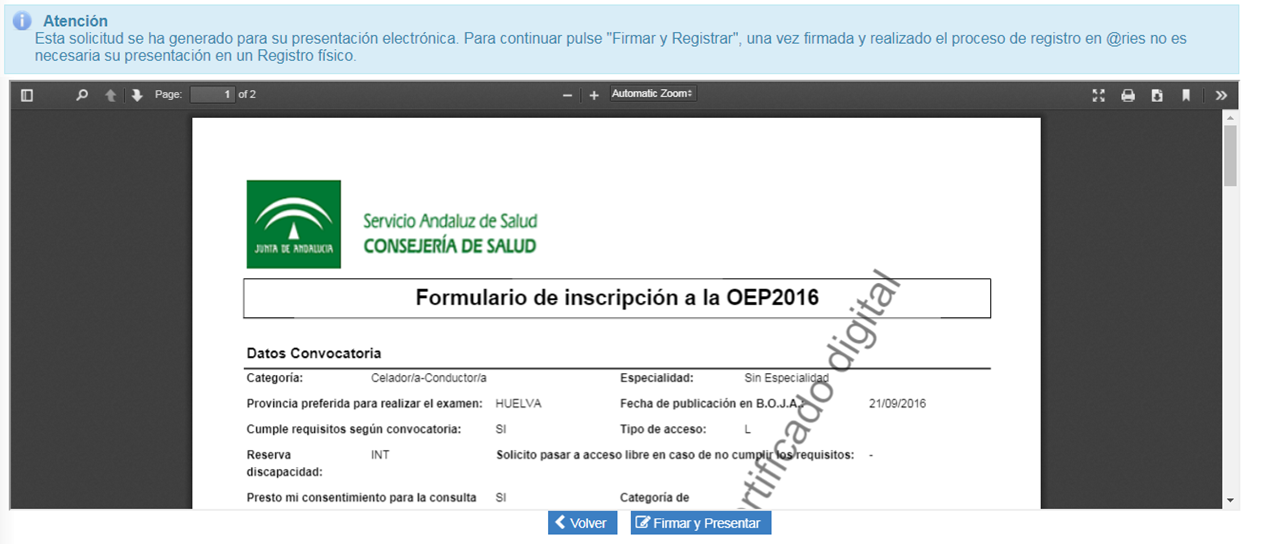Click the blue information icon beside Atención

click(22, 21)
